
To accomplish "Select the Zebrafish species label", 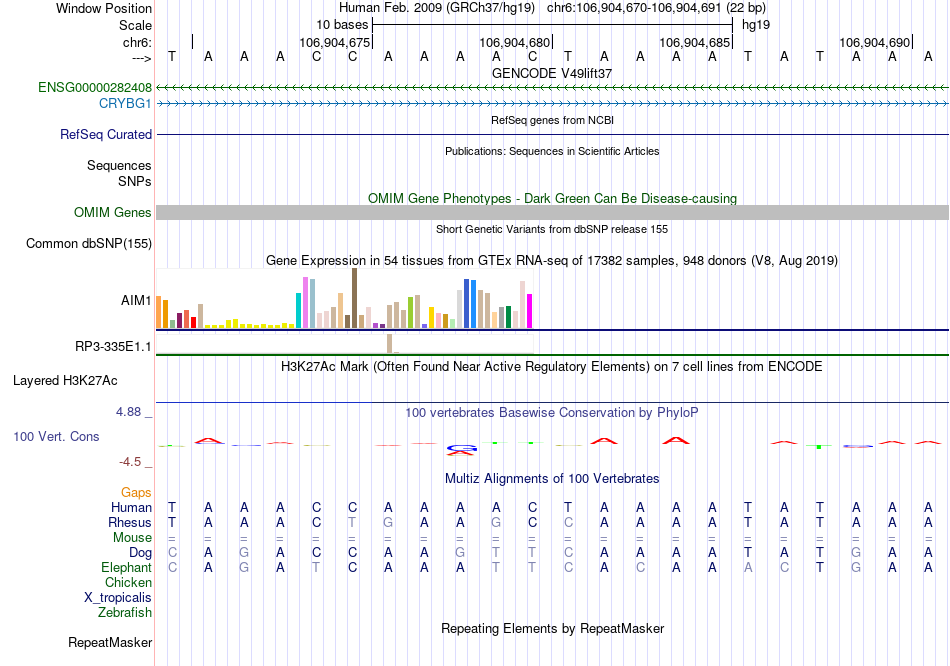I will [125, 613].
